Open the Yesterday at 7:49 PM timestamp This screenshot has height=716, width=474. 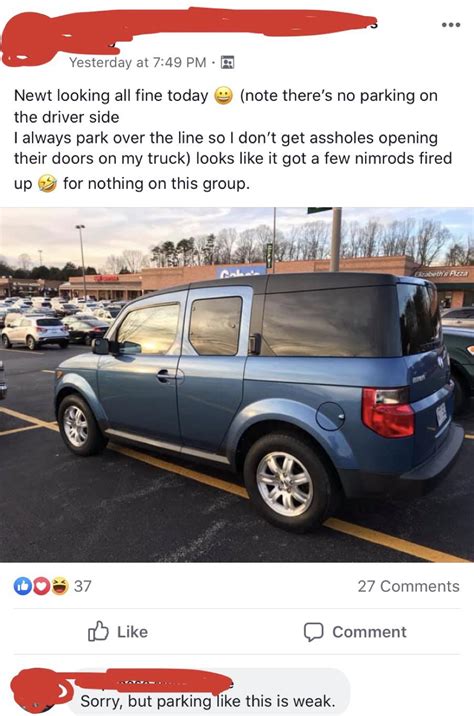click(x=137, y=62)
